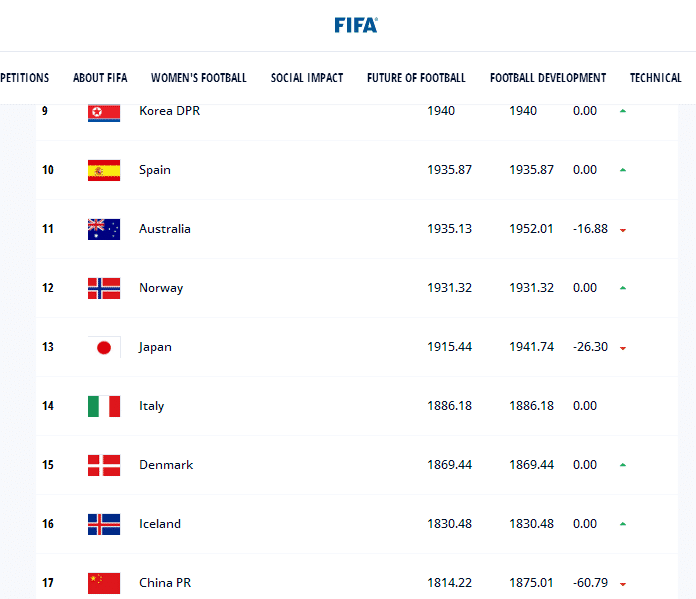Click the Australia flag icon
This screenshot has width=696, height=599.
[104, 229]
